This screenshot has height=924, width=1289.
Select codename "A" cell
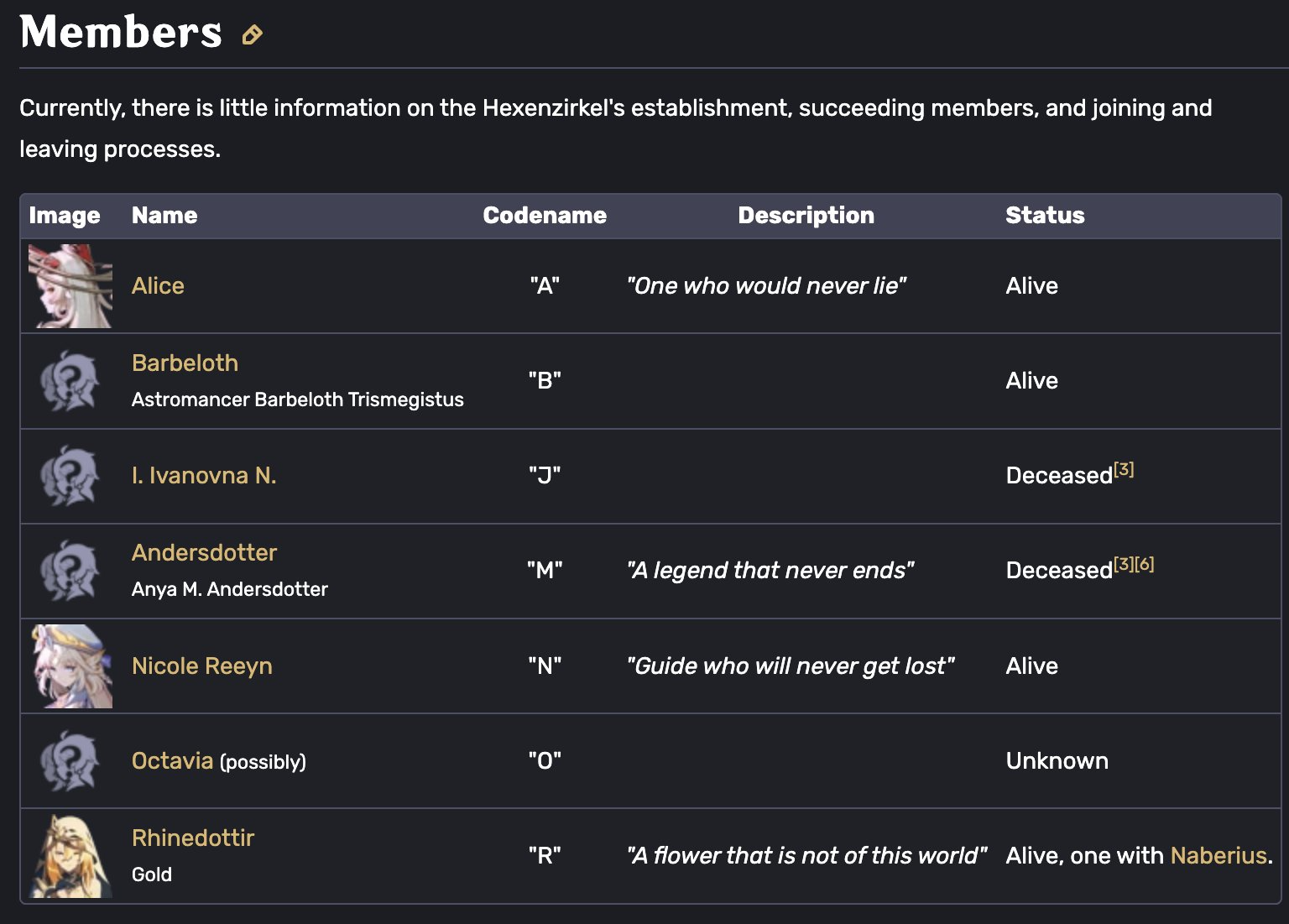coord(545,285)
